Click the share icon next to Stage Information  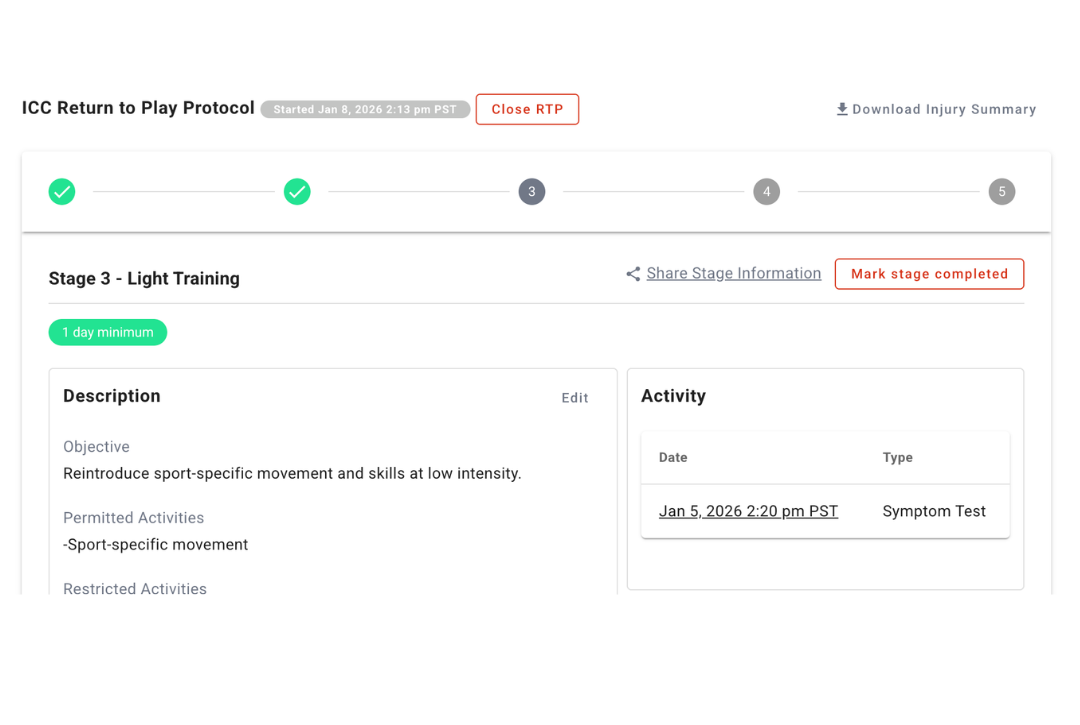pyautogui.click(x=633, y=274)
